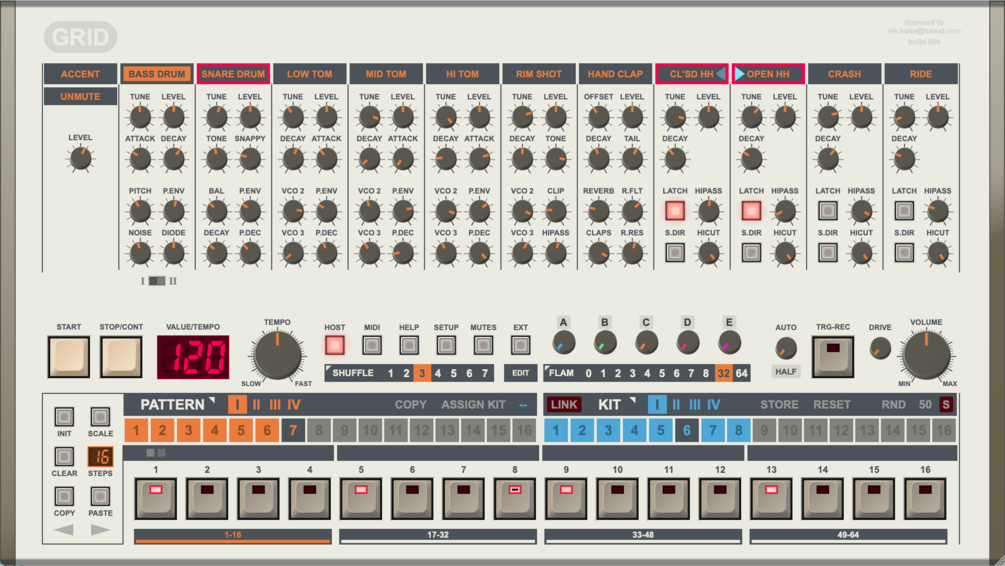The image size is (1005, 566).
Task: Select the HAND CLAP instrument
Action: [x=615, y=74]
